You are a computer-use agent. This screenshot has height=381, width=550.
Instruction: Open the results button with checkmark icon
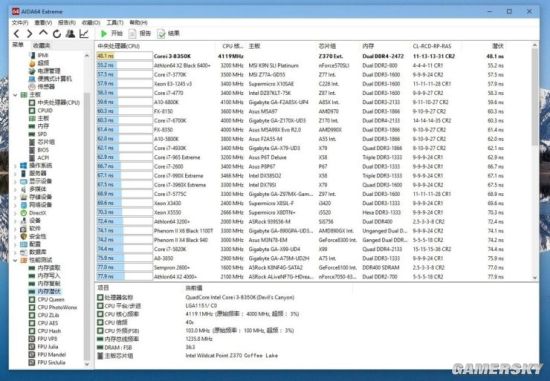[168, 34]
